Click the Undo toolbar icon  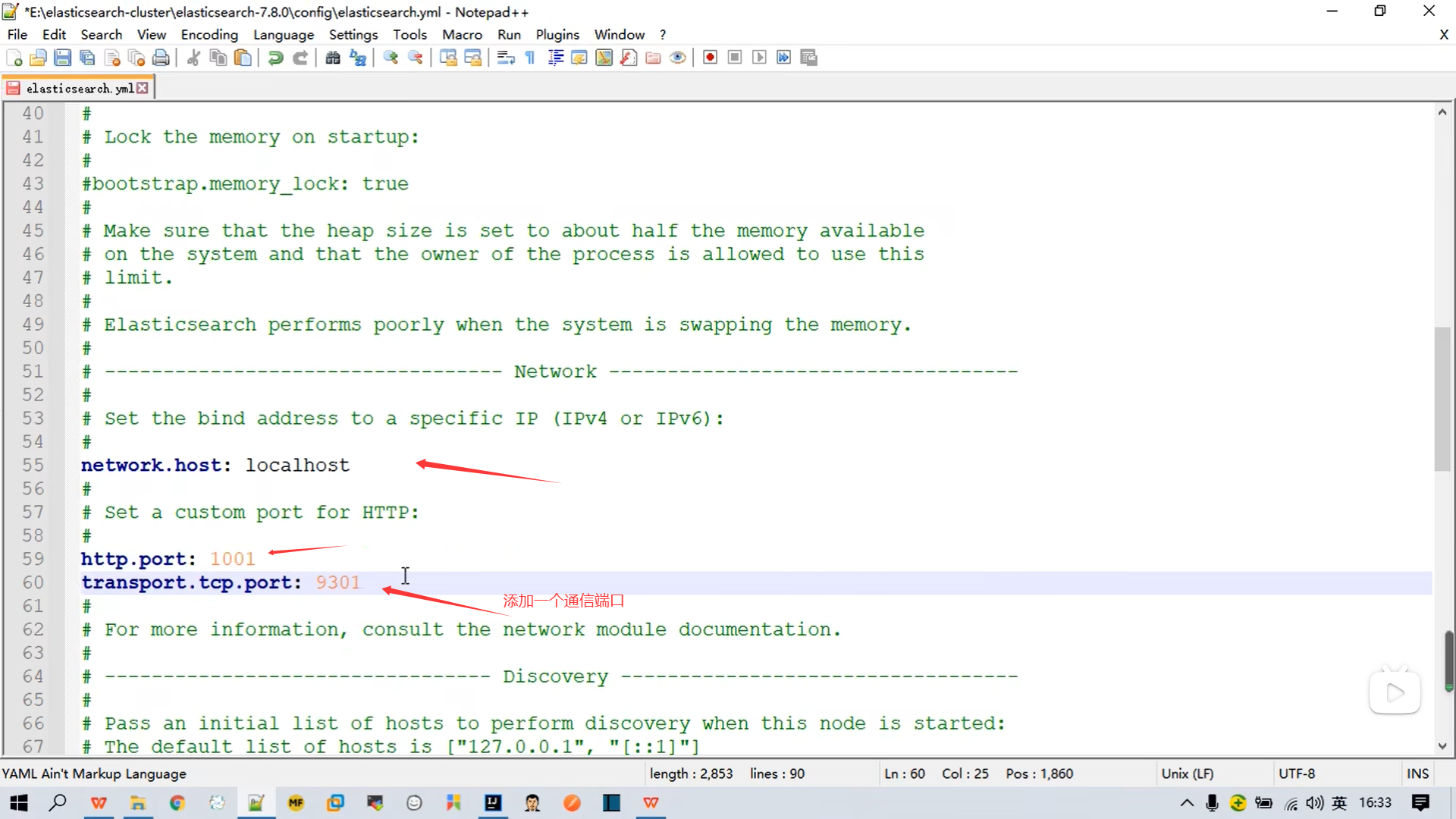pyautogui.click(x=276, y=58)
